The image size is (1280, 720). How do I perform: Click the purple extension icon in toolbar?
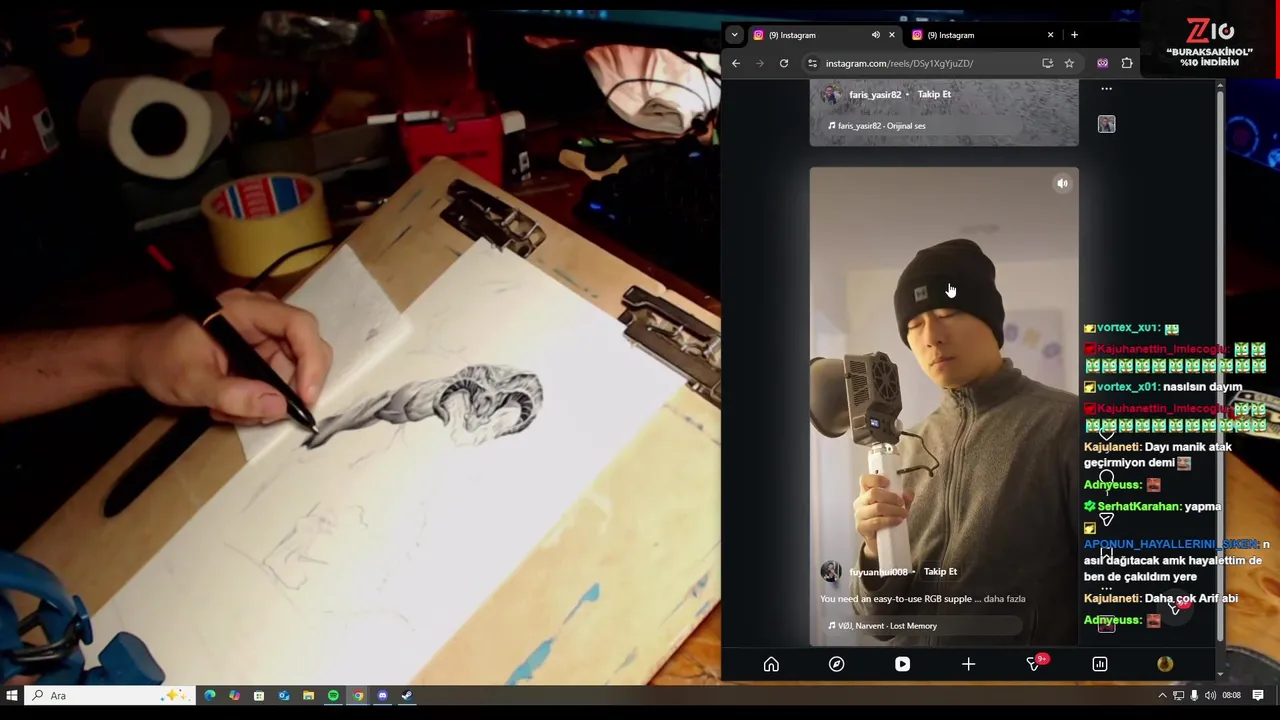pos(1102,63)
